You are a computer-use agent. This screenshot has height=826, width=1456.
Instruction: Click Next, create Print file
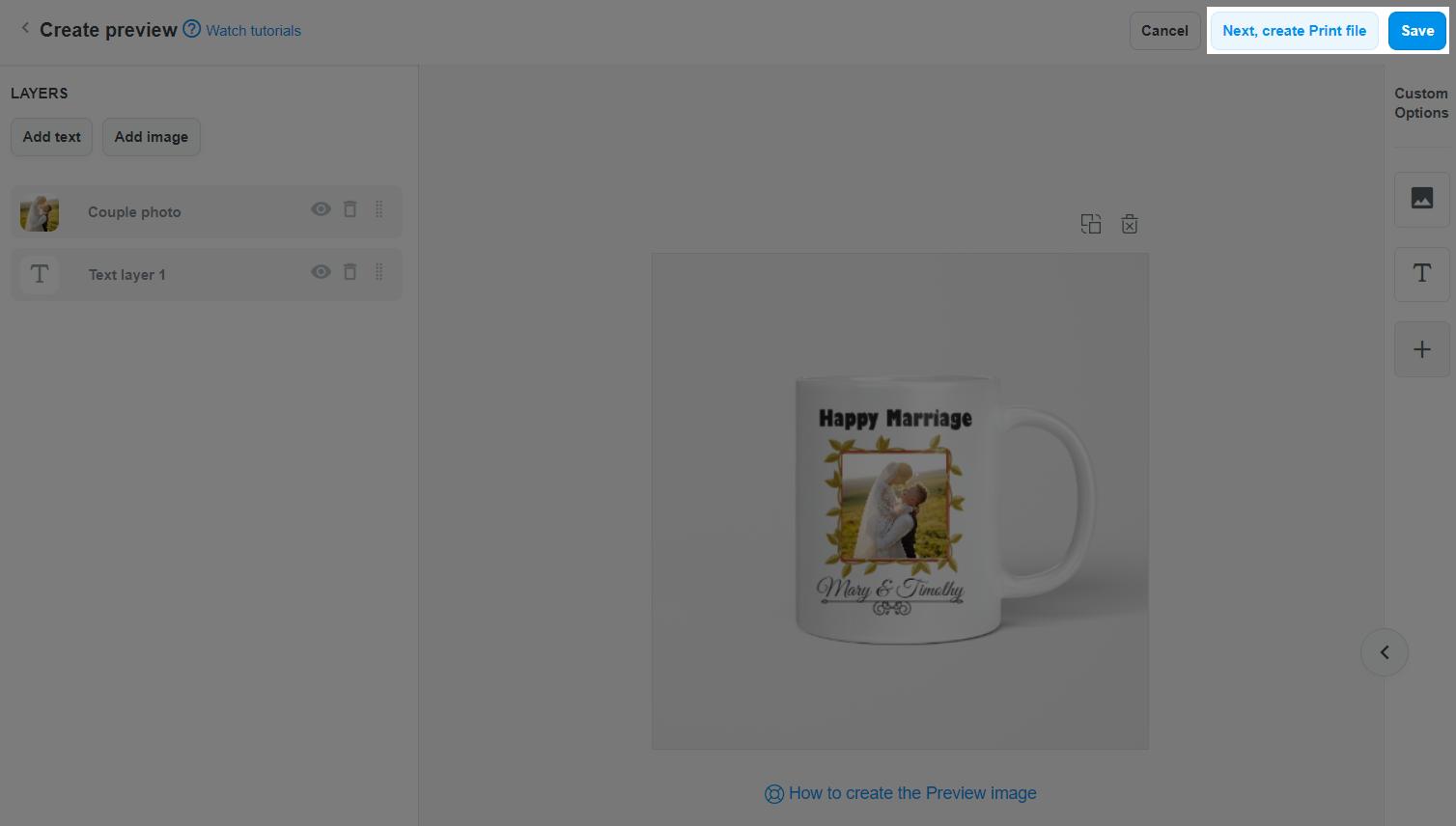(x=1294, y=31)
